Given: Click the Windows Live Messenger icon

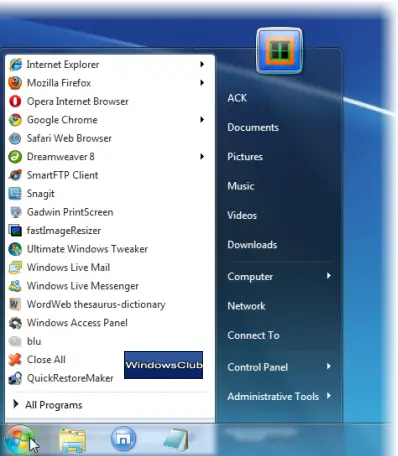Looking at the screenshot, I should click(x=15, y=286).
